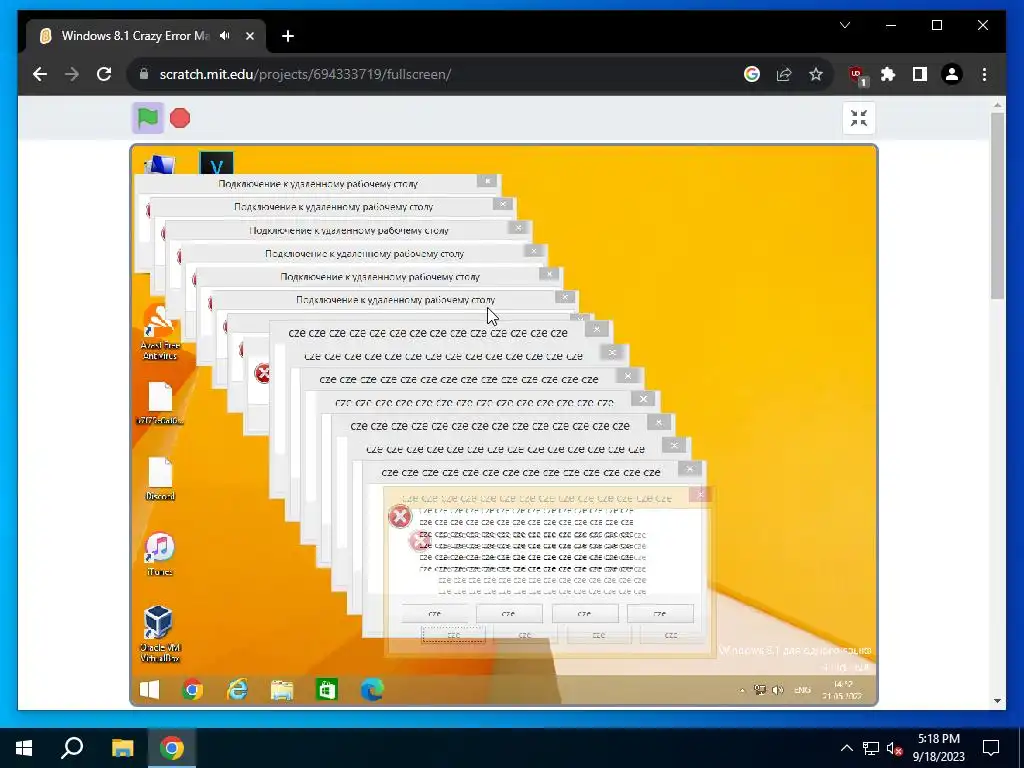The width and height of the screenshot is (1024, 768).
Task: Open Internet Explorer in Windows 8.1 taskbar
Action: [237, 690]
